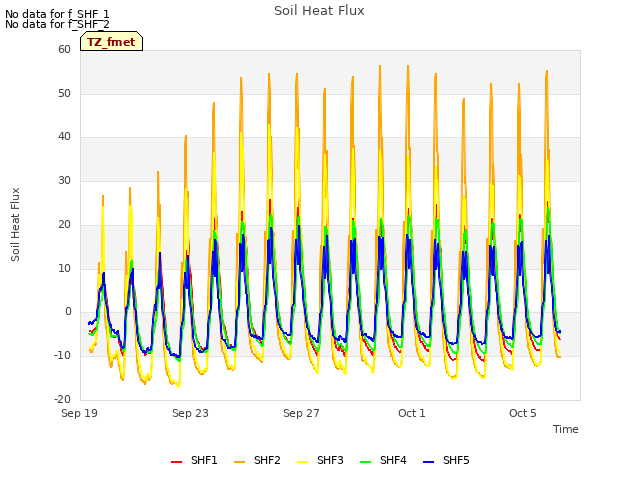The image size is (640, 480).
Task: Click the Time x-axis title
Action: point(566,429)
